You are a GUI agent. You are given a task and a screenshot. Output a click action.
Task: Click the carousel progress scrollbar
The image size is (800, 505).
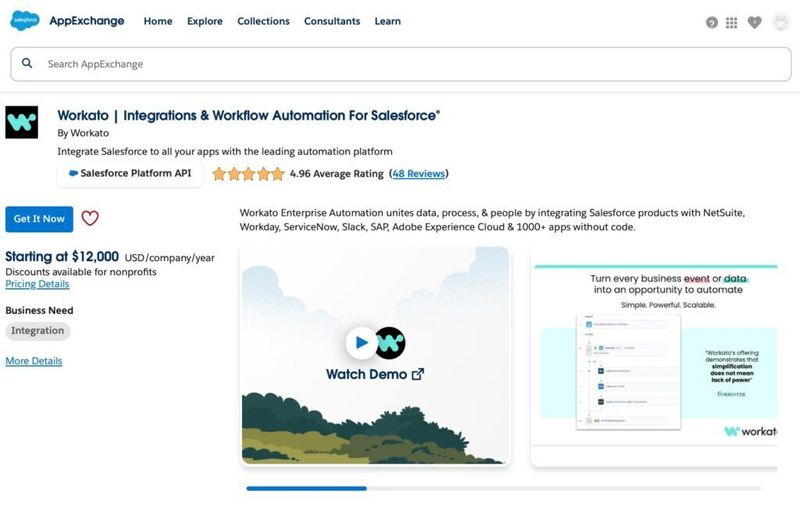point(503,489)
